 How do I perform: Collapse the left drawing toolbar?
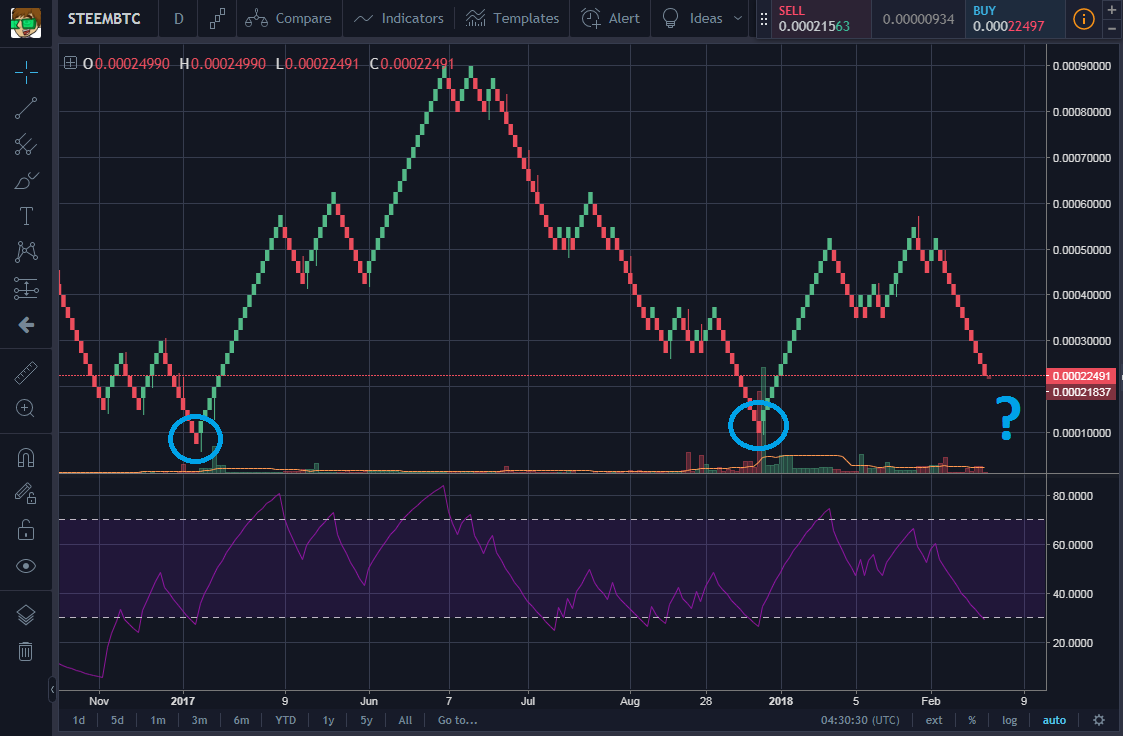(x=52, y=689)
